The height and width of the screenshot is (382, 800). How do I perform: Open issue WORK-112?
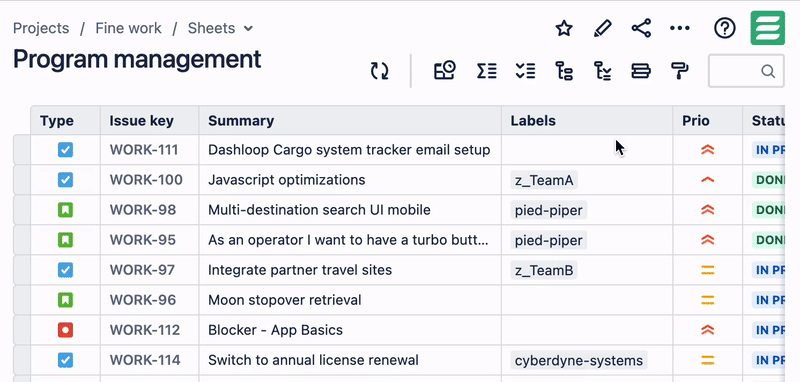pyautogui.click(x=145, y=330)
